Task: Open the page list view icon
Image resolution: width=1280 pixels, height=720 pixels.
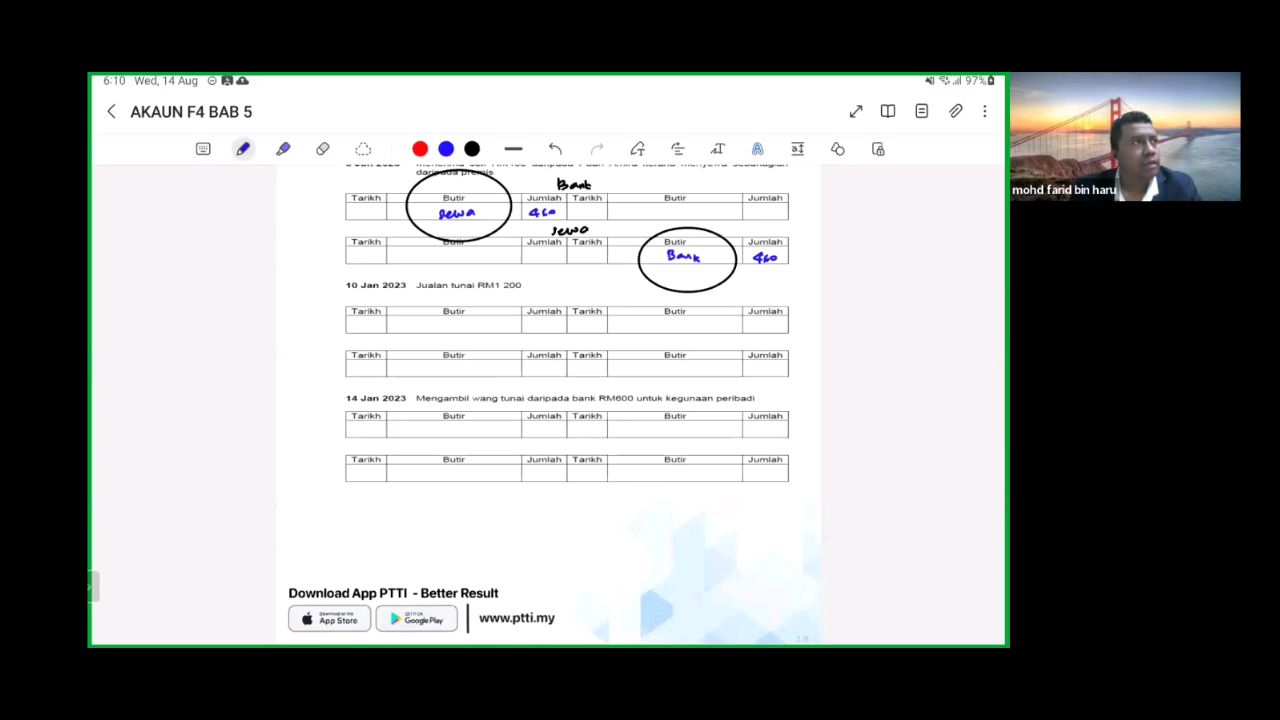Action: coord(922,112)
